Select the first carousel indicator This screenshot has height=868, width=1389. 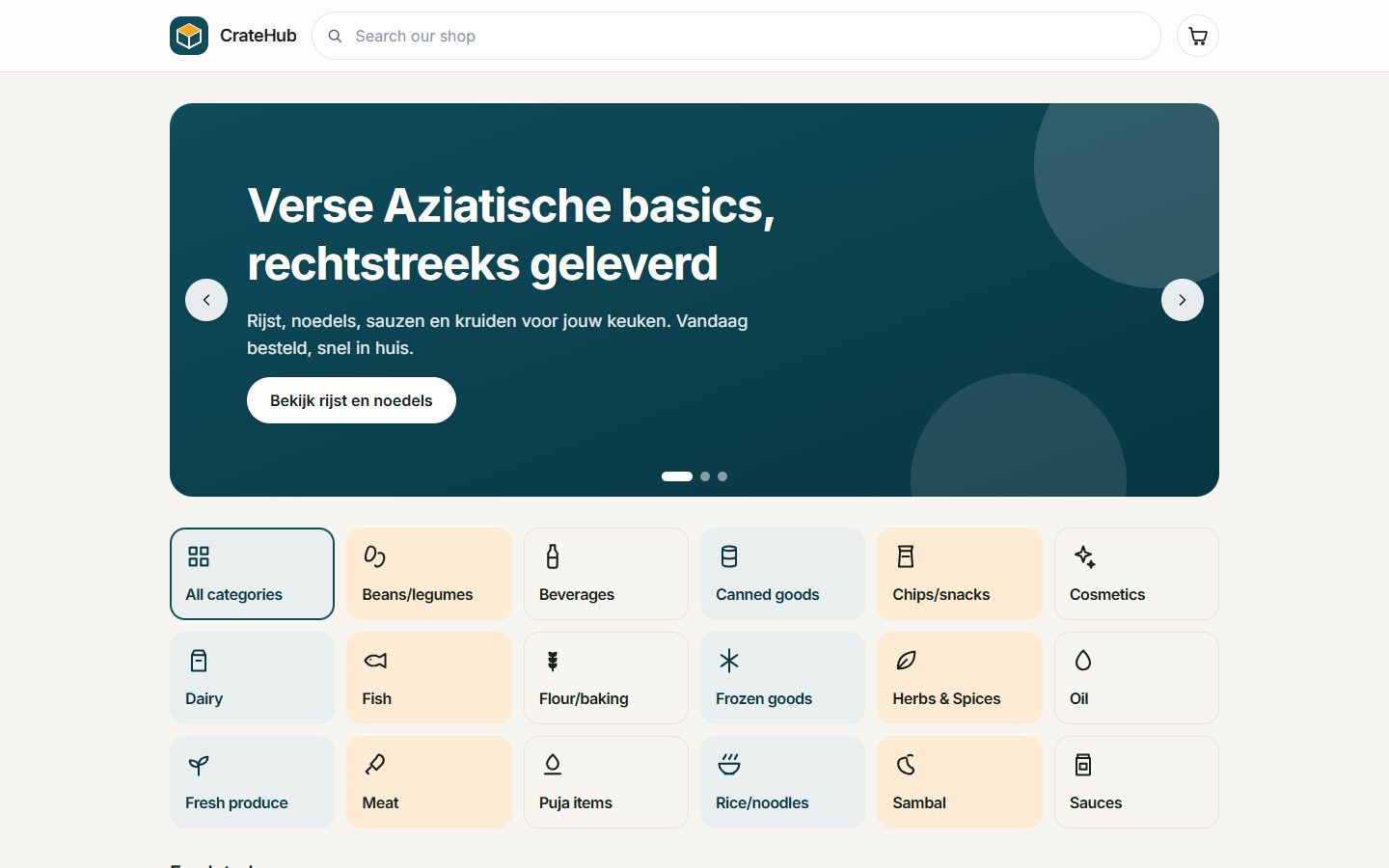point(677,476)
